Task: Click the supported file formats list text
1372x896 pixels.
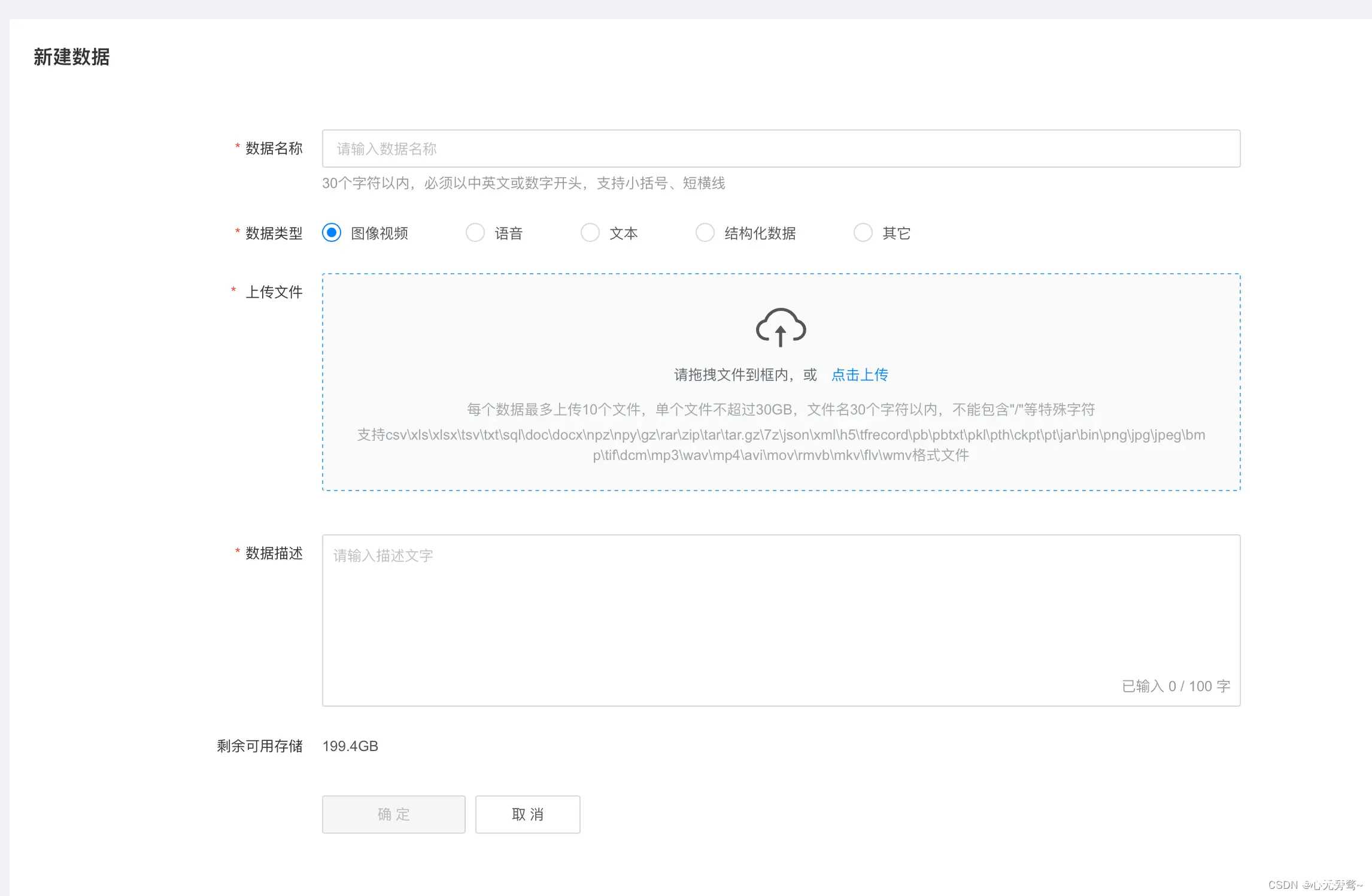Action: (781, 445)
